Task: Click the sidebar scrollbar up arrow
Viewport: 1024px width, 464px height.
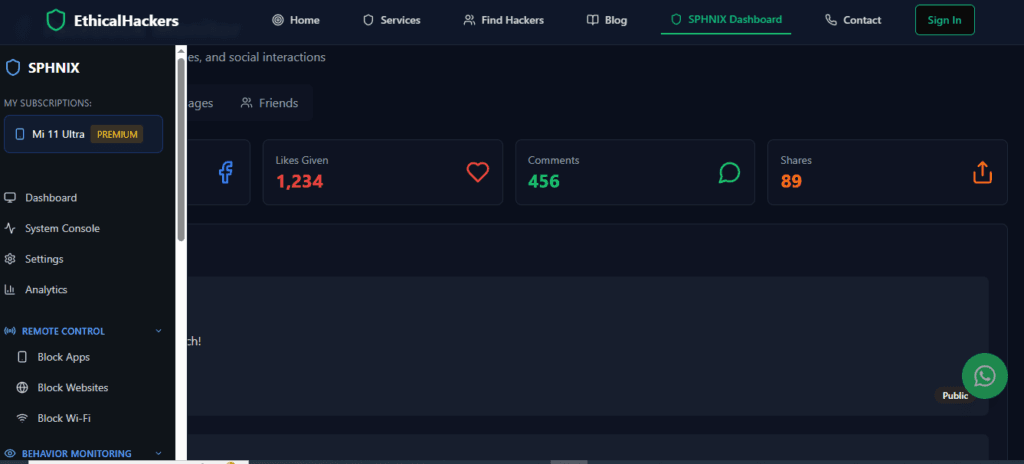Action: (181, 52)
